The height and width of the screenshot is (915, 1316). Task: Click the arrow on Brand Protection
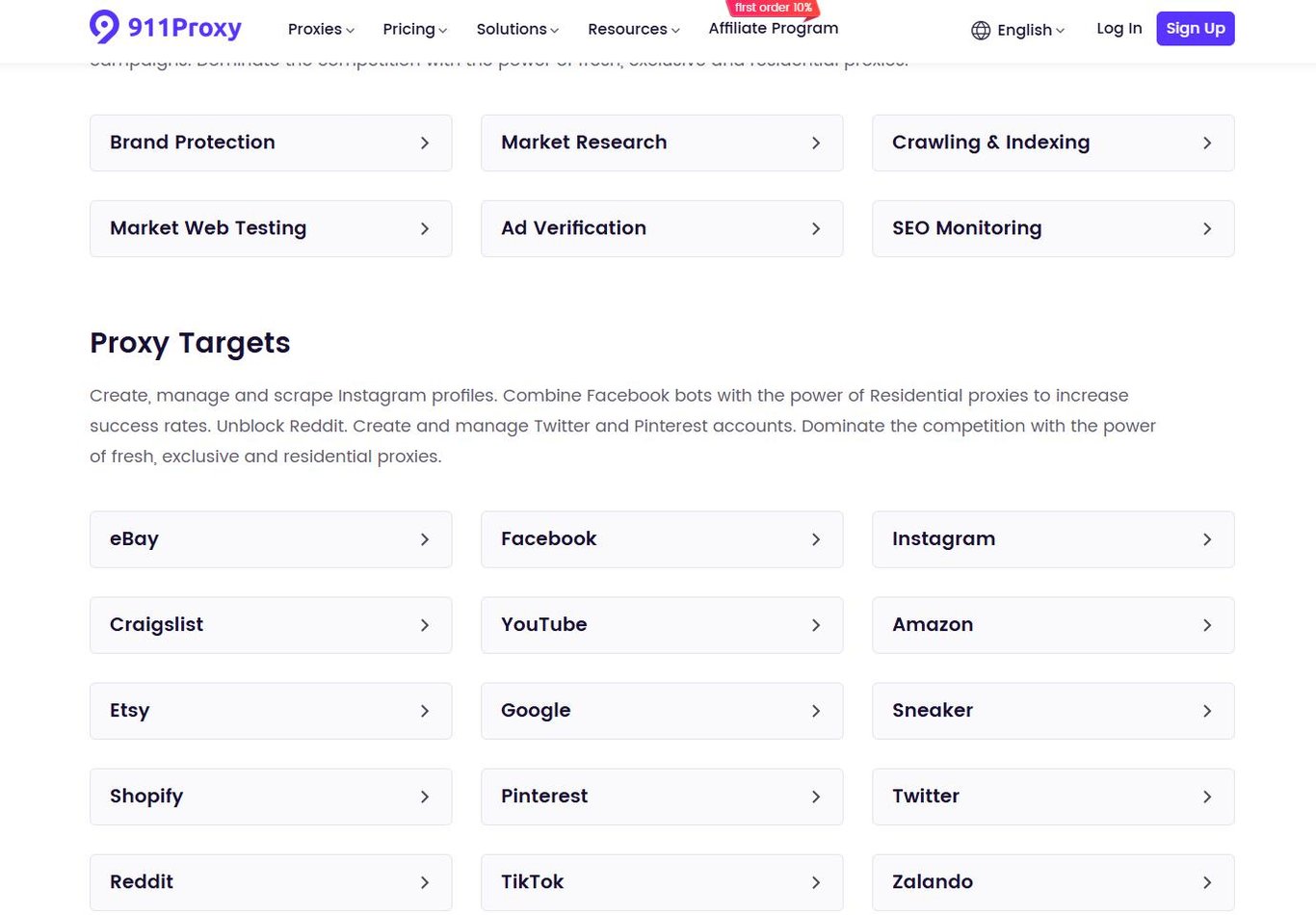pos(425,143)
